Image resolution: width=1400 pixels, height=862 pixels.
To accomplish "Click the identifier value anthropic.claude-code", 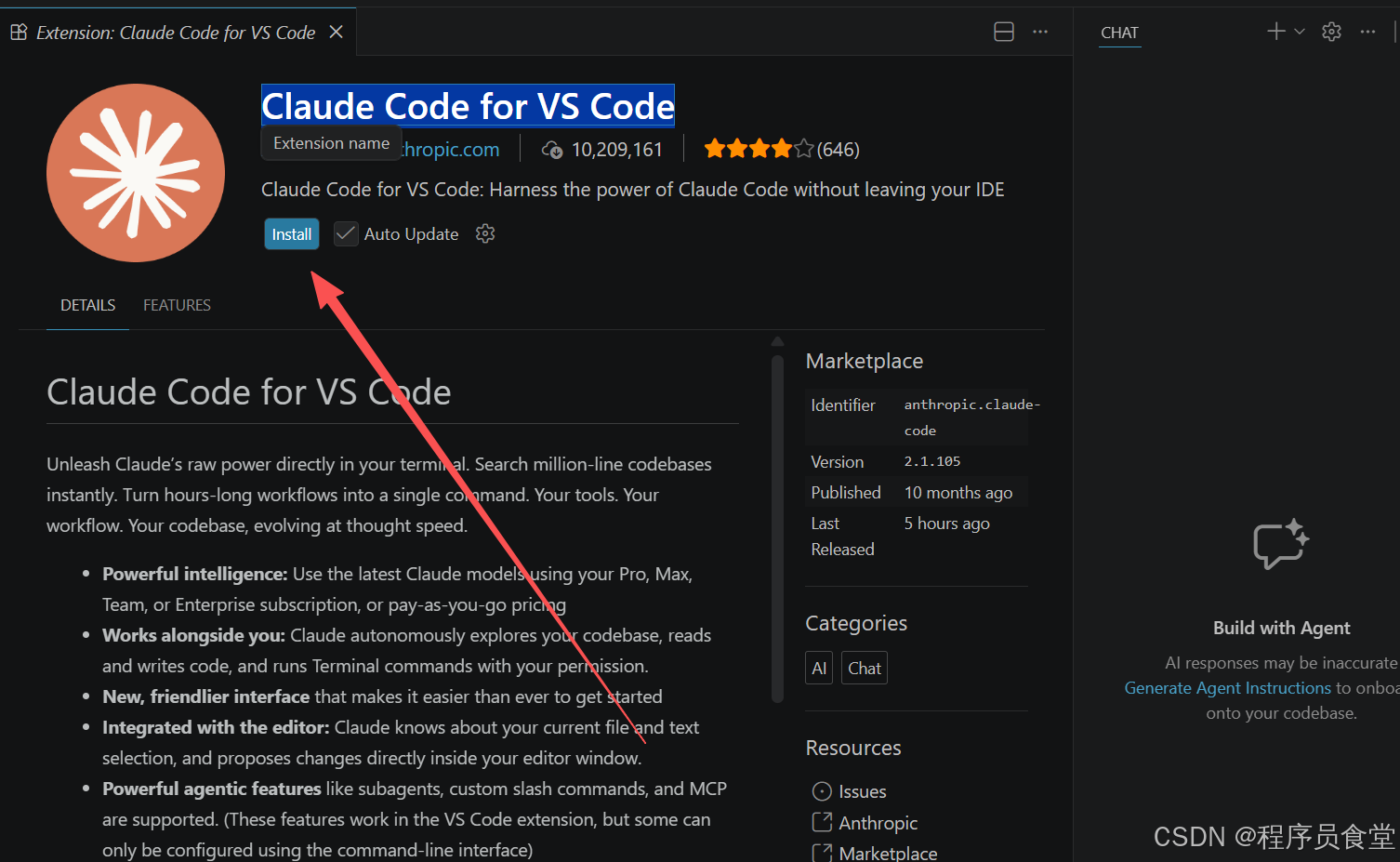I will (971, 418).
